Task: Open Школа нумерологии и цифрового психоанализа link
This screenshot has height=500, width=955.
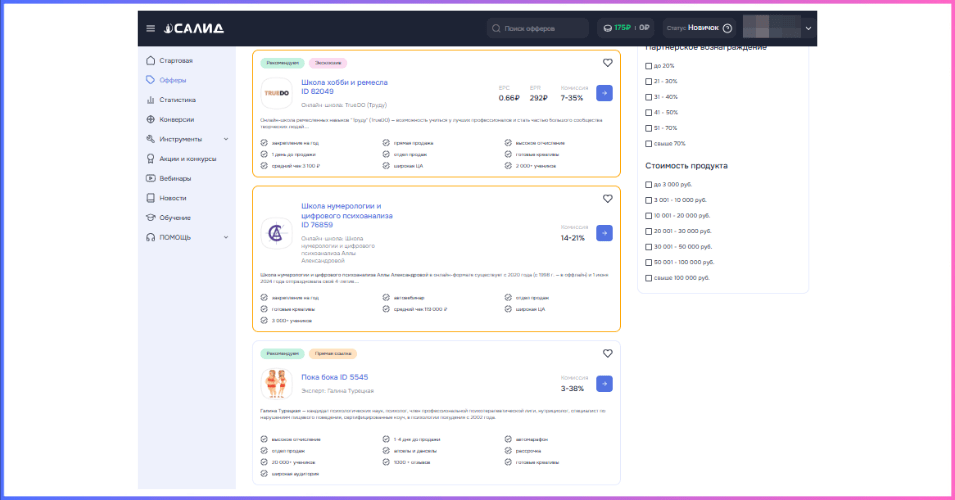Action: click(347, 216)
